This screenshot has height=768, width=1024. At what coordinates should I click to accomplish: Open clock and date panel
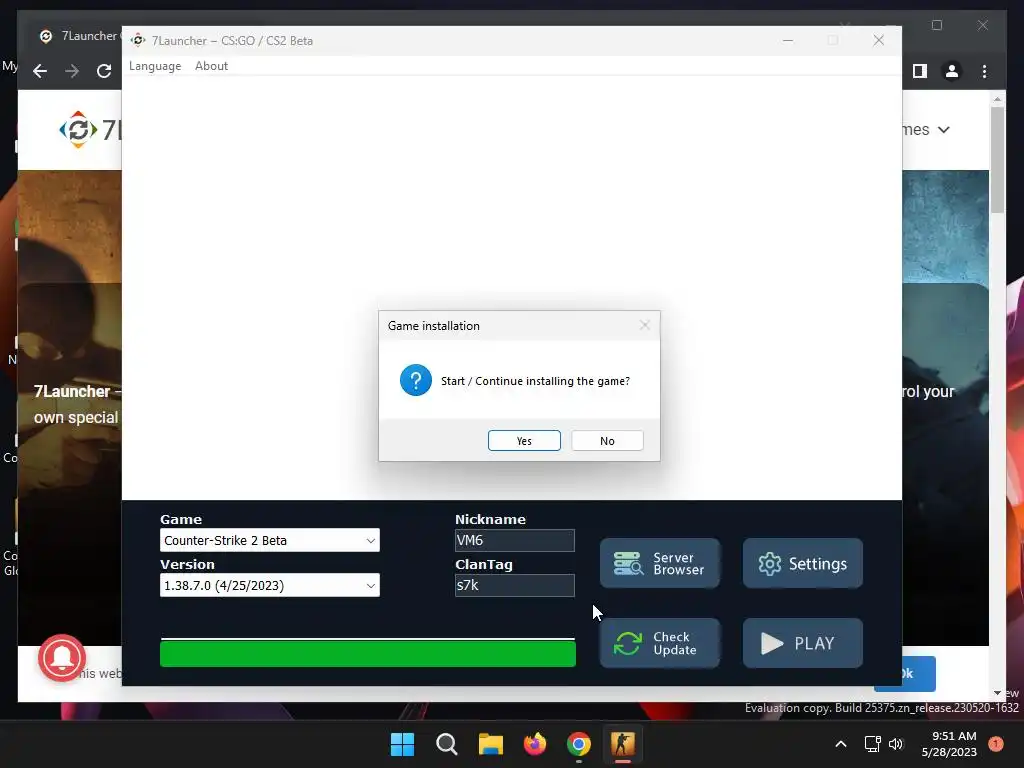(x=949, y=744)
